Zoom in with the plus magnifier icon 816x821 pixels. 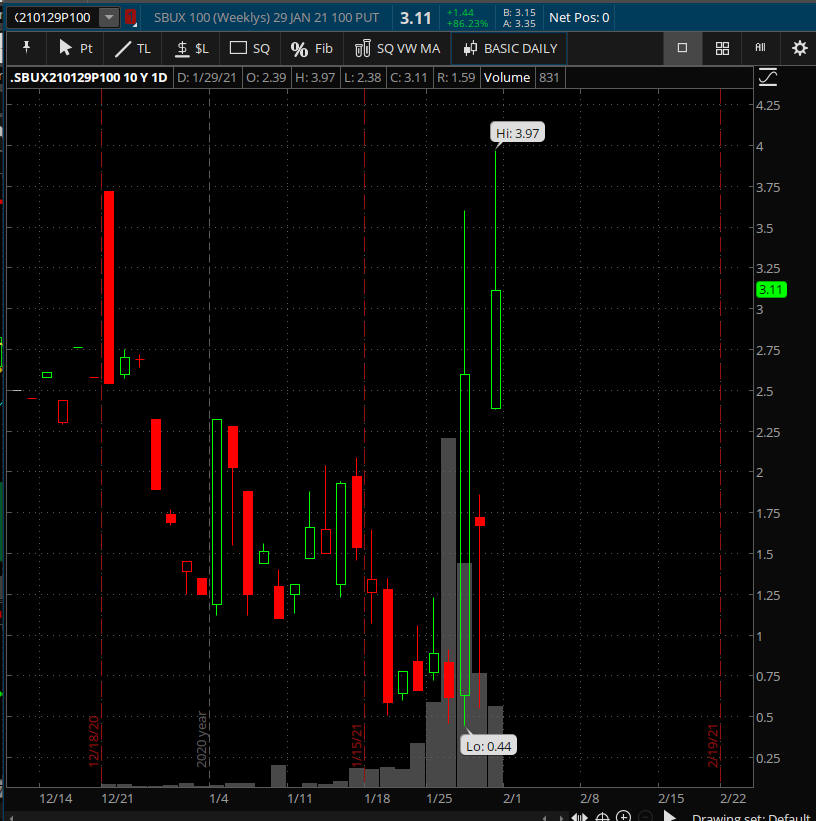point(623,815)
